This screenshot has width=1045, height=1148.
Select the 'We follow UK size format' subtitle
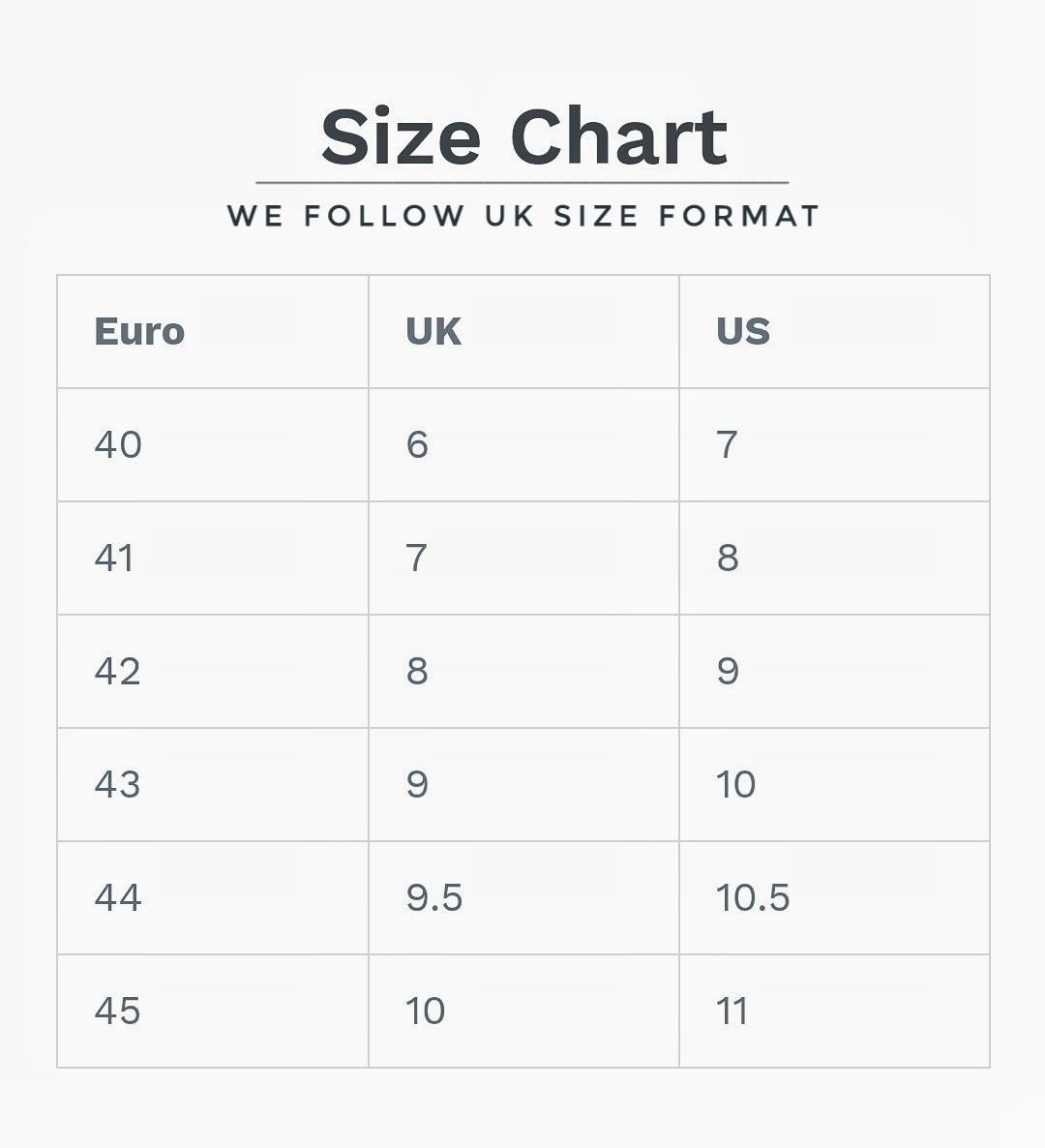523,216
